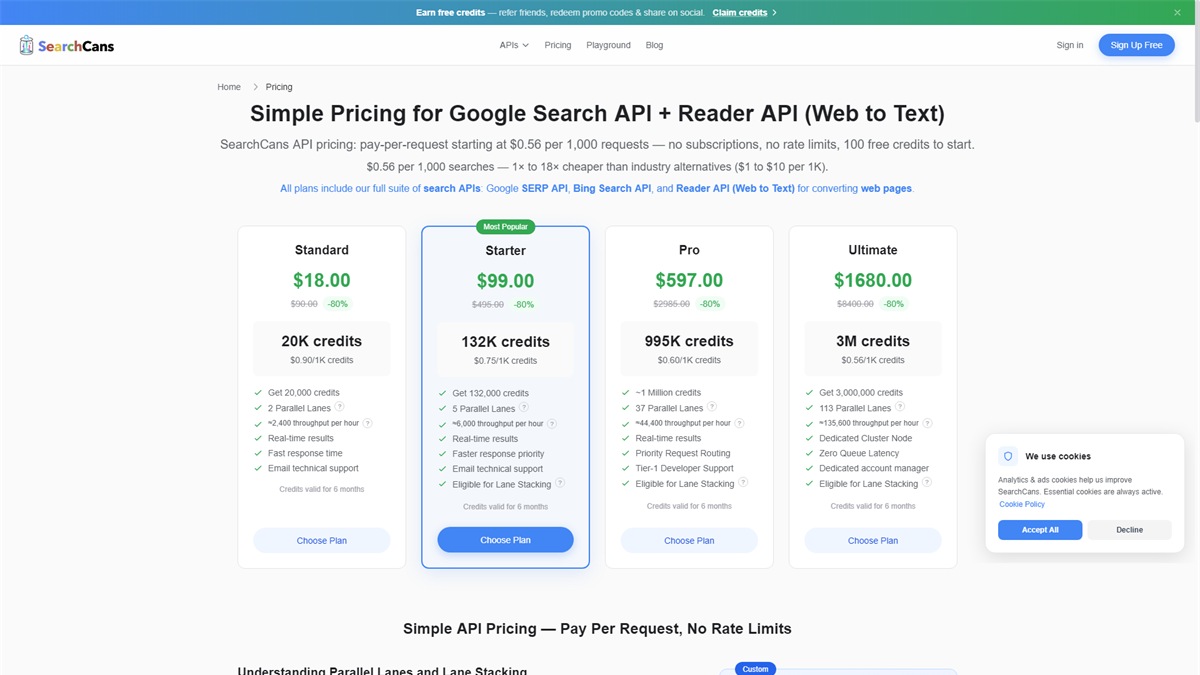Click the cookie shield icon

[x=1008, y=456]
